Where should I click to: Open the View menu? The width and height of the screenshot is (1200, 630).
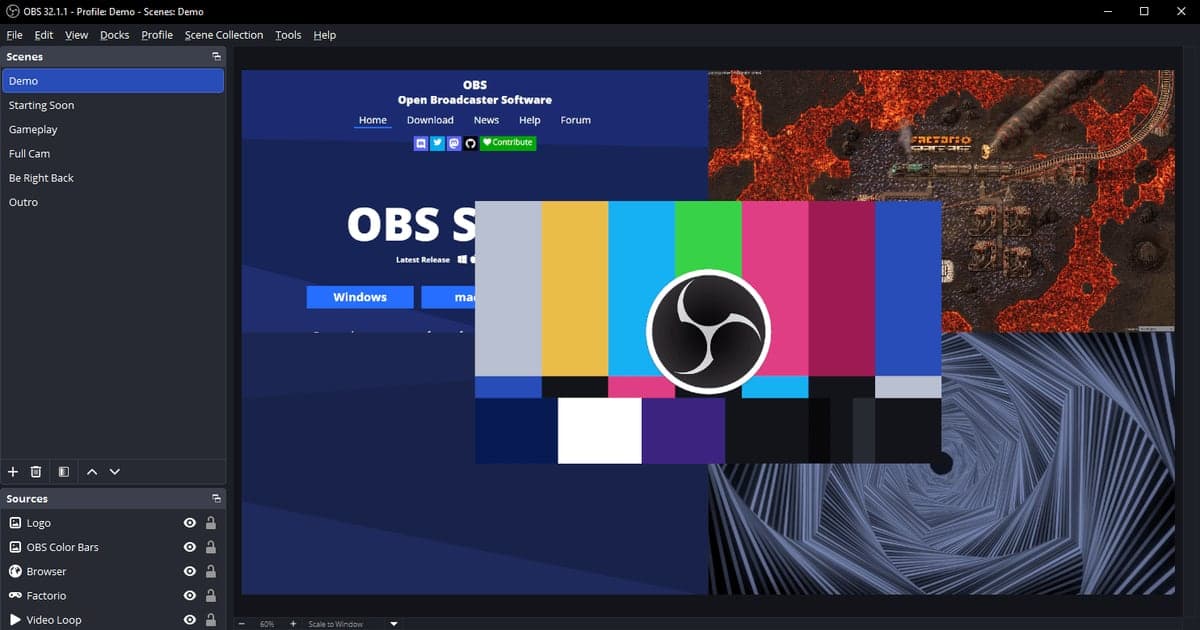tap(77, 35)
